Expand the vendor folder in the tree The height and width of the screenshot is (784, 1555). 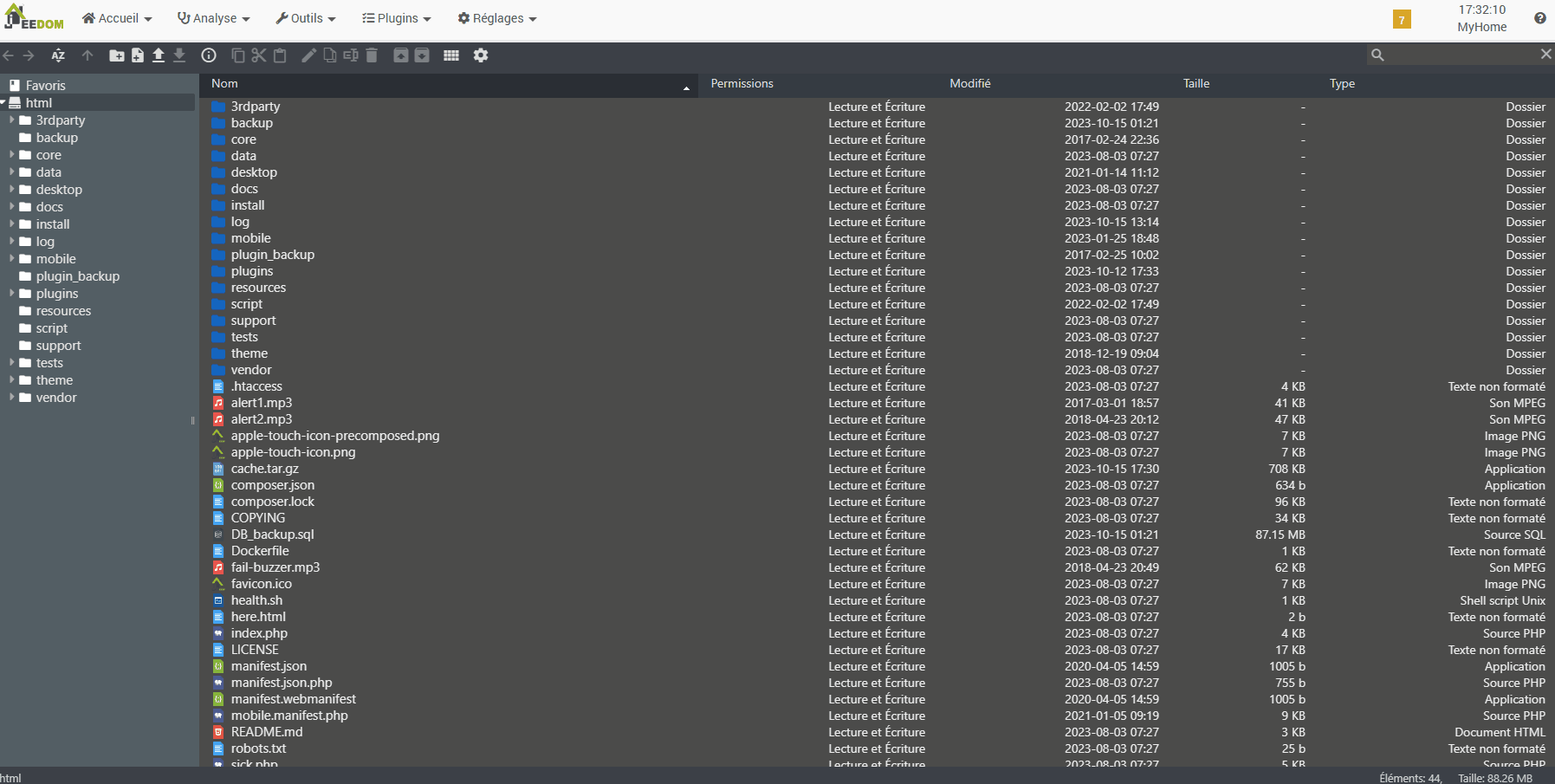coord(12,398)
